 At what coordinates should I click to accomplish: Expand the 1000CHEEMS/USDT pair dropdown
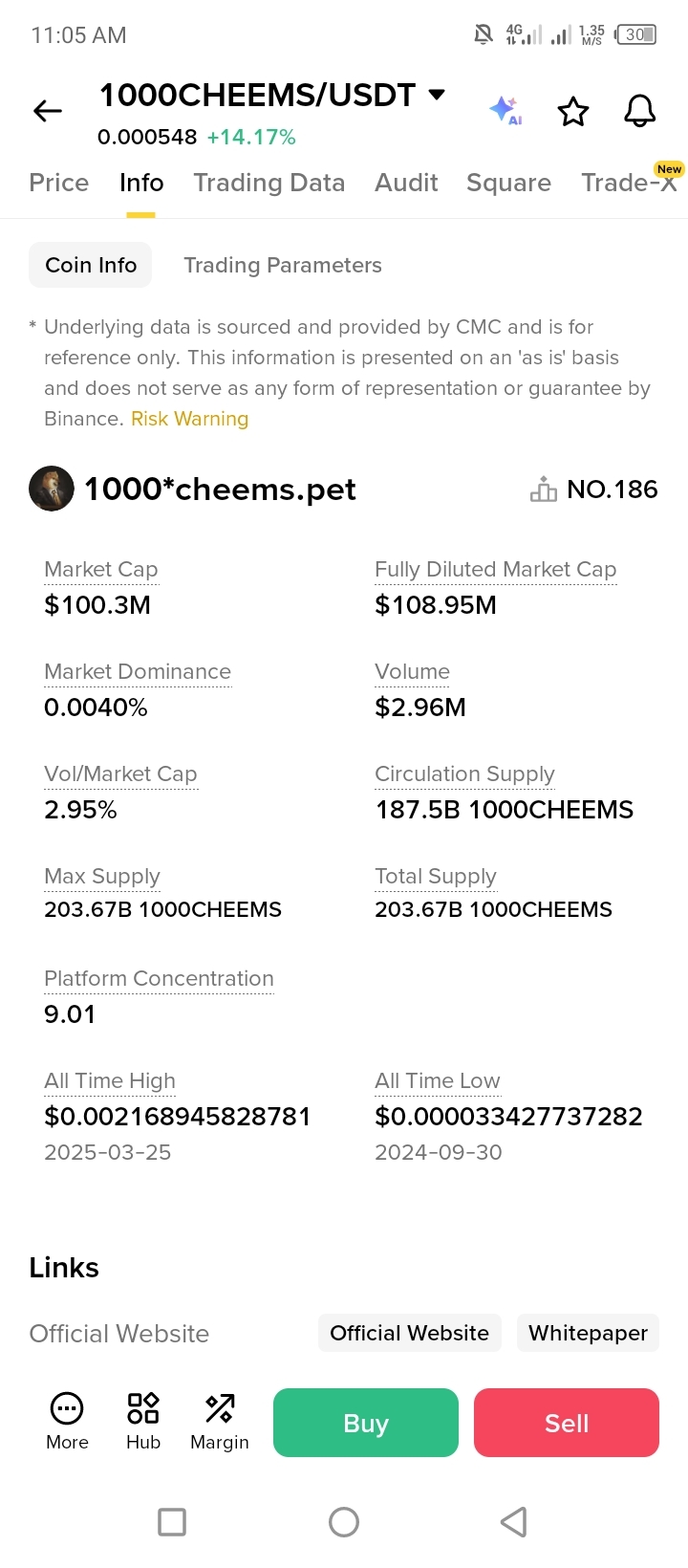click(437, 95)
